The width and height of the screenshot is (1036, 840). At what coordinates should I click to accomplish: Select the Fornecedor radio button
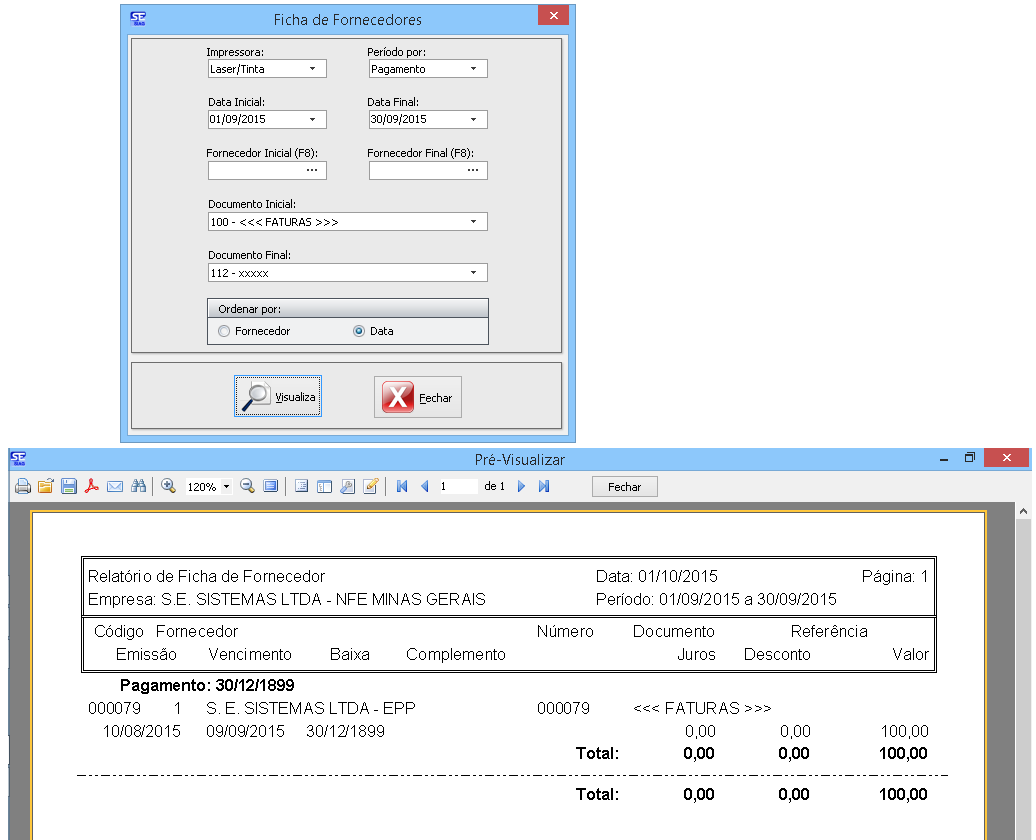224,331
